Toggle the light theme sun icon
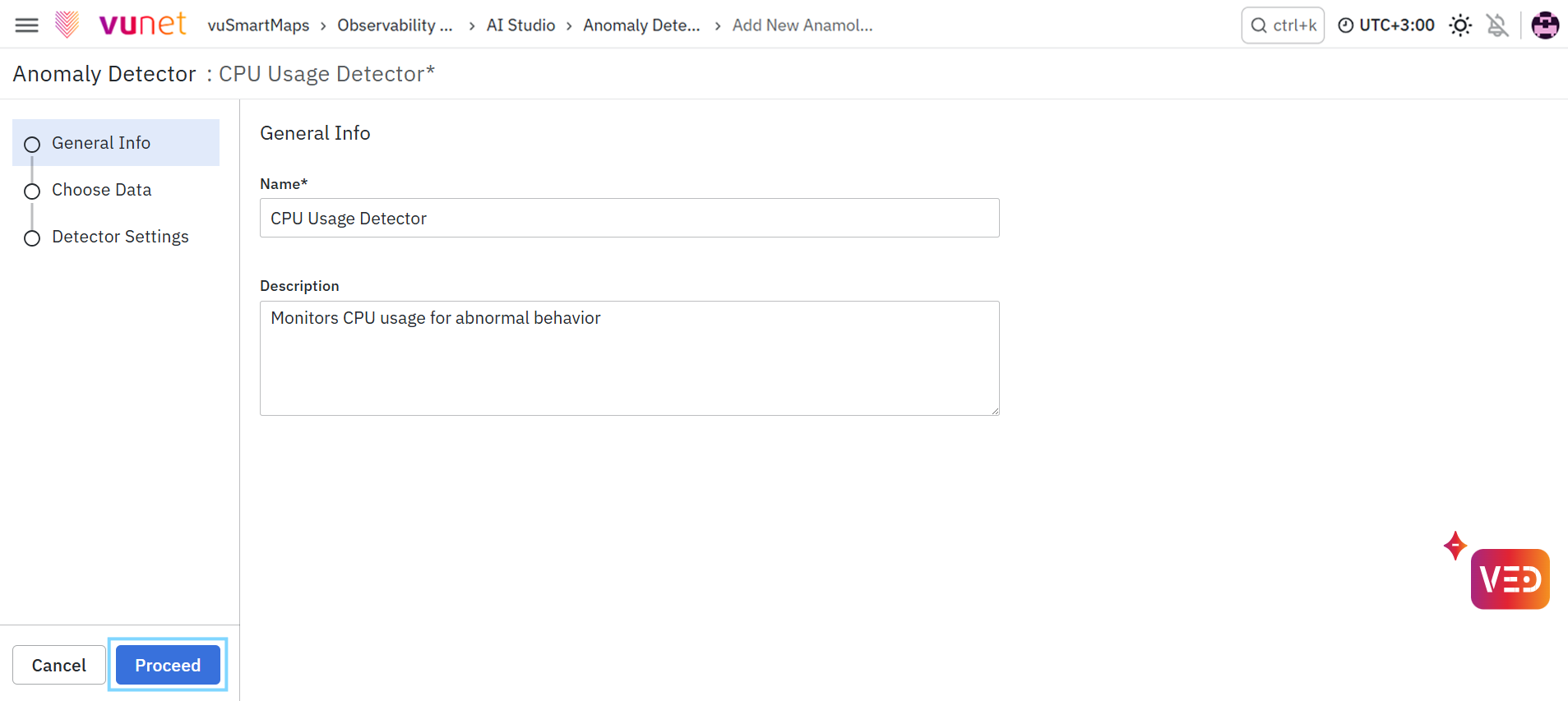The height and width of the screenshot is (701, 1568). (1460, 25)
